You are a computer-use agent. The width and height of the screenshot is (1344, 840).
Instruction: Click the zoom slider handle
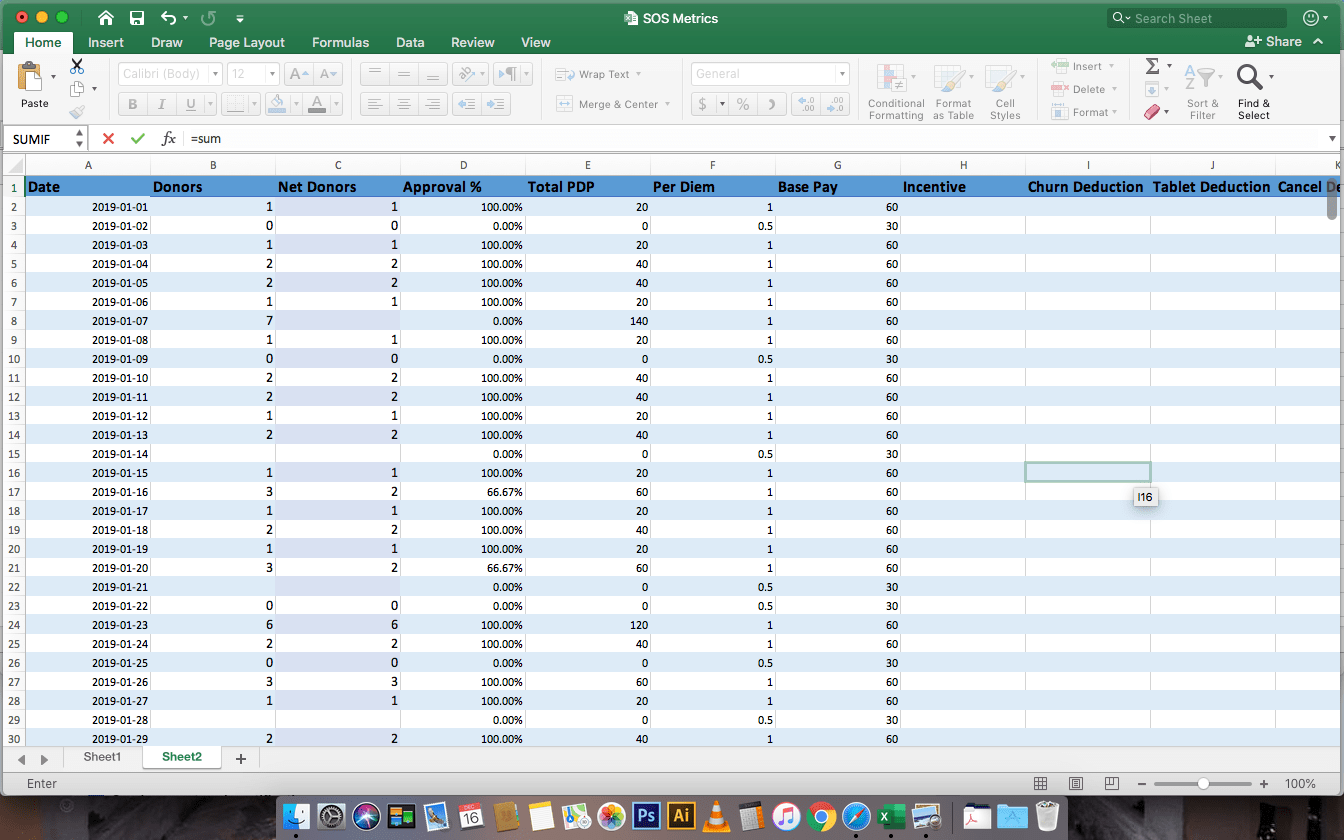pyautogui.click(x=1203, y=784)
